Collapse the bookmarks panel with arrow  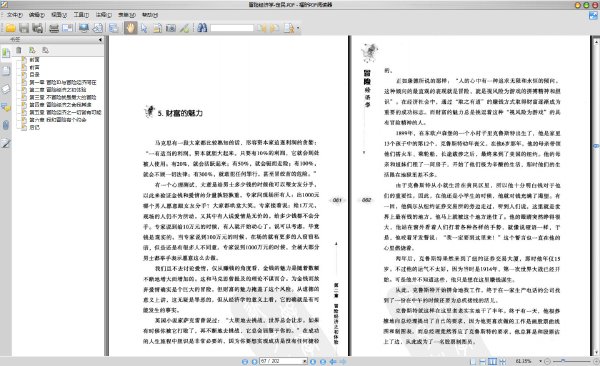click(x=100, y=39)
